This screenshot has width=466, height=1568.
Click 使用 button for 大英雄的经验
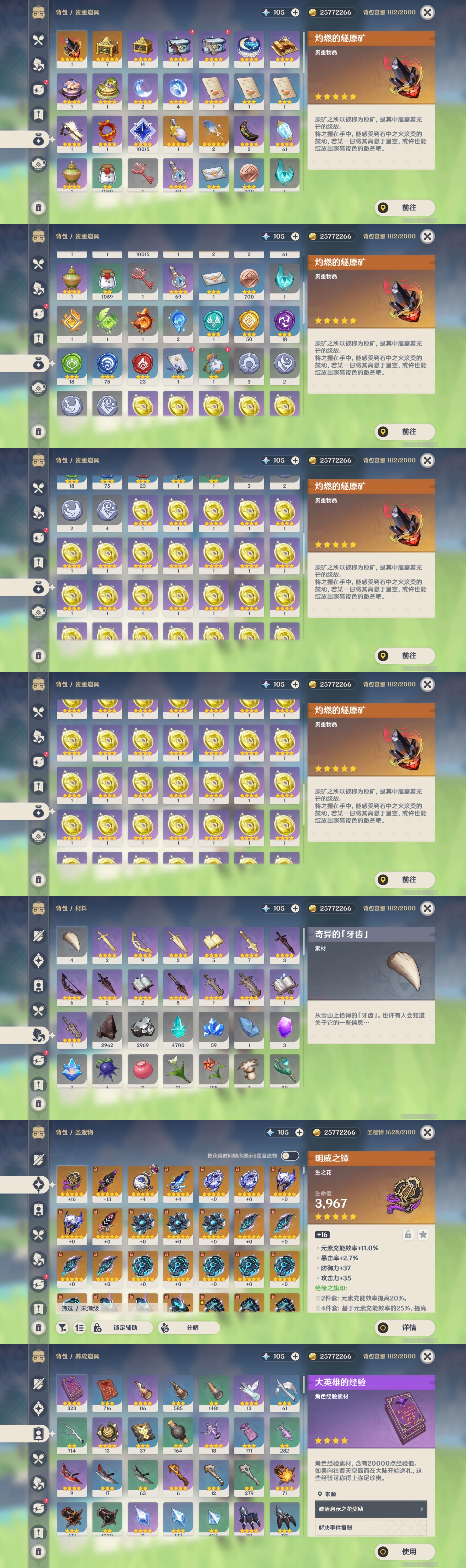tap(405, 1552)
